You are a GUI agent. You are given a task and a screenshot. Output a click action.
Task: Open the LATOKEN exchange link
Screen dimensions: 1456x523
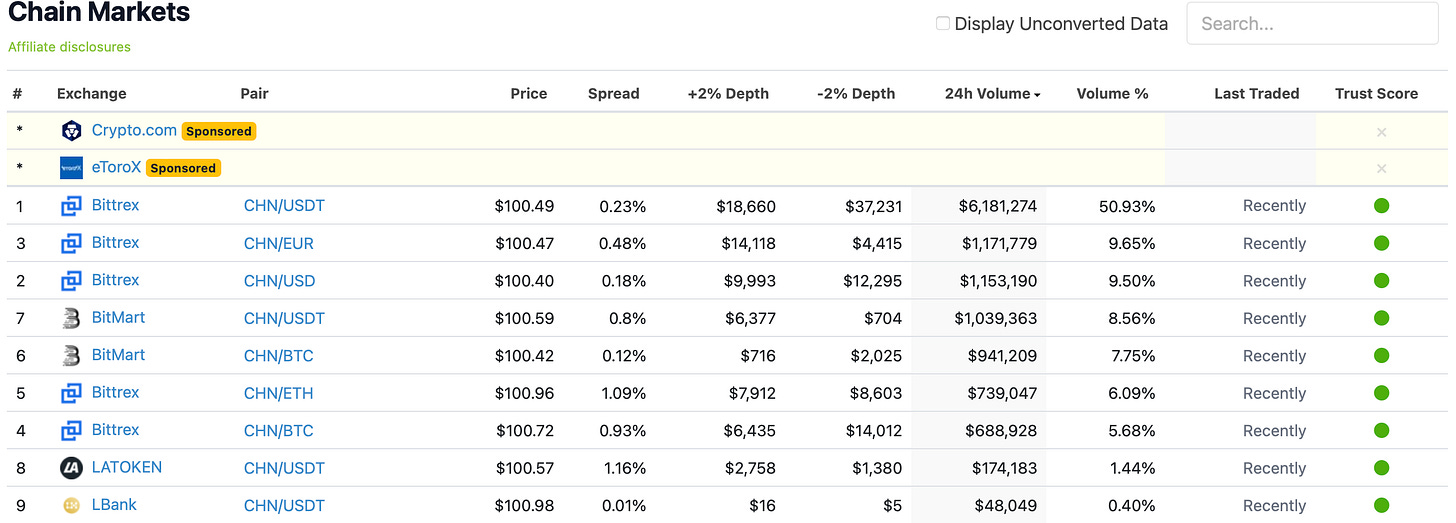click(x=126, y=467)
